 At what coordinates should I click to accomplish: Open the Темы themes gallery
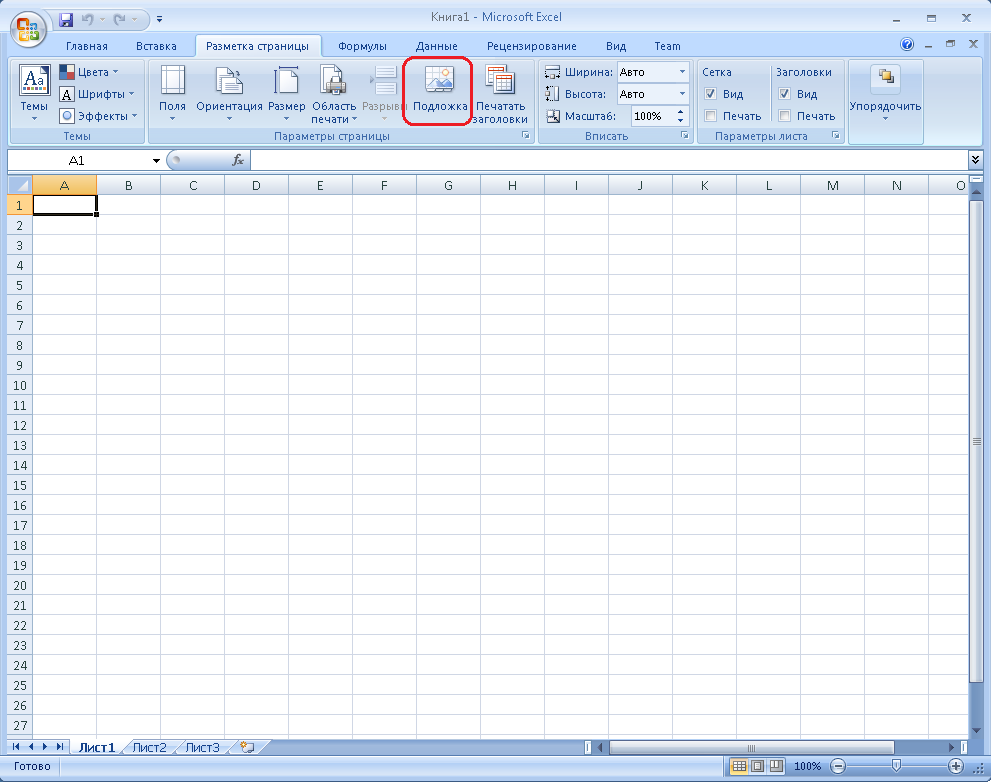point(34,93)
